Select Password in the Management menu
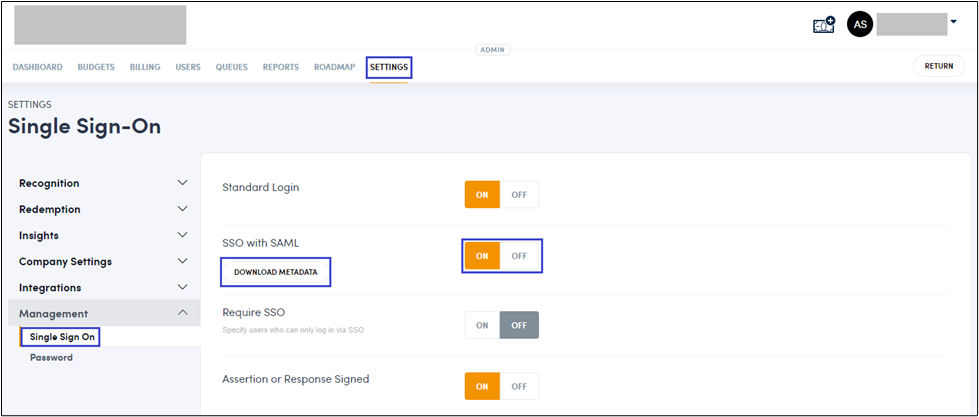 coord(51,357)
